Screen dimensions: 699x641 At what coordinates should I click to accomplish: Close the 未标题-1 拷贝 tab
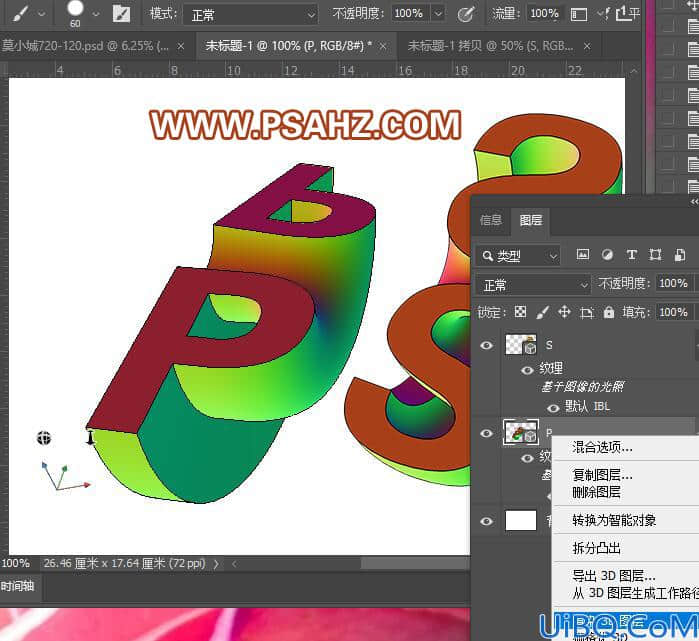point(587,46)
